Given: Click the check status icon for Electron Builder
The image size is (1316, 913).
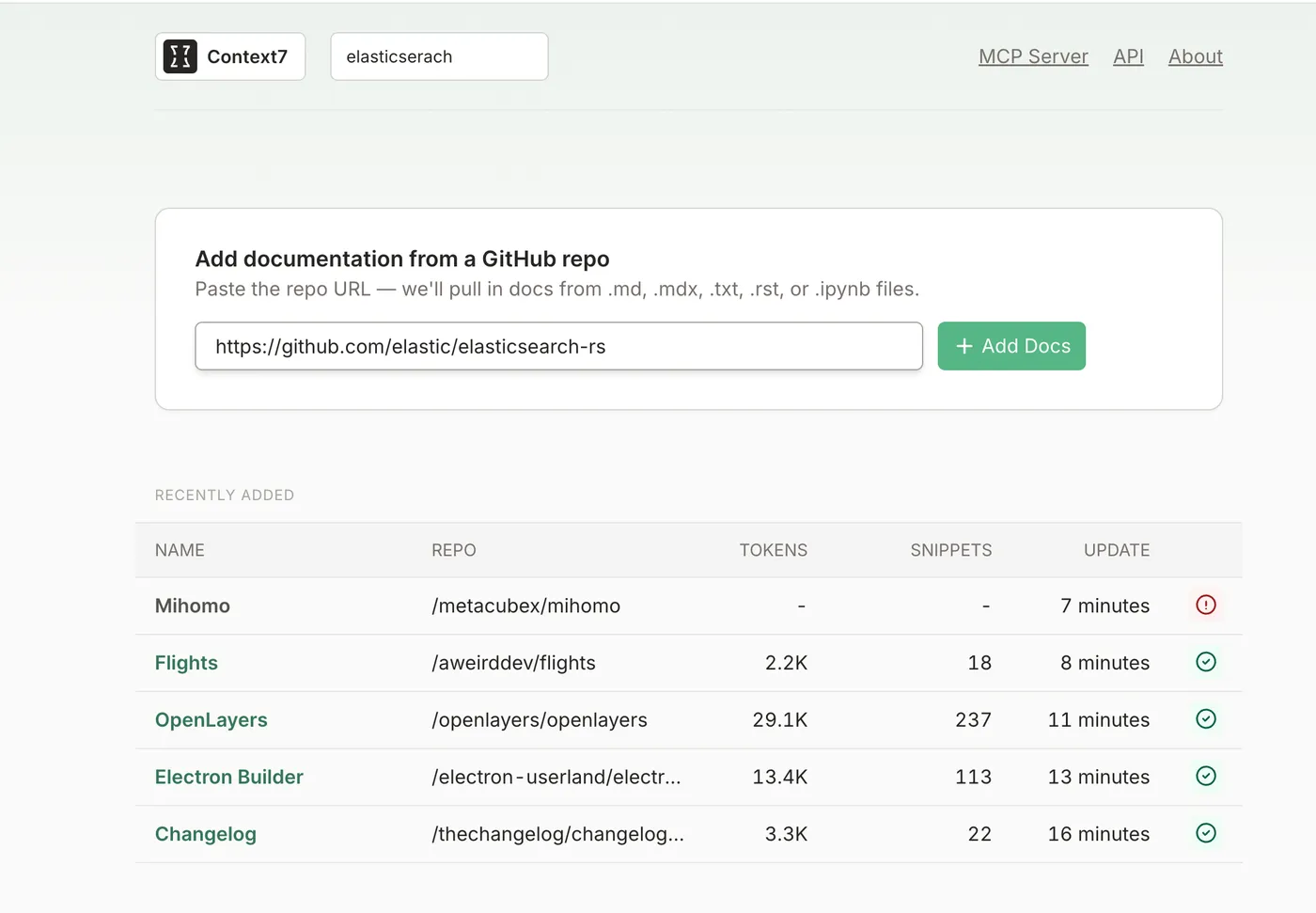Looking at the screenshot, I should point(1206,776).
